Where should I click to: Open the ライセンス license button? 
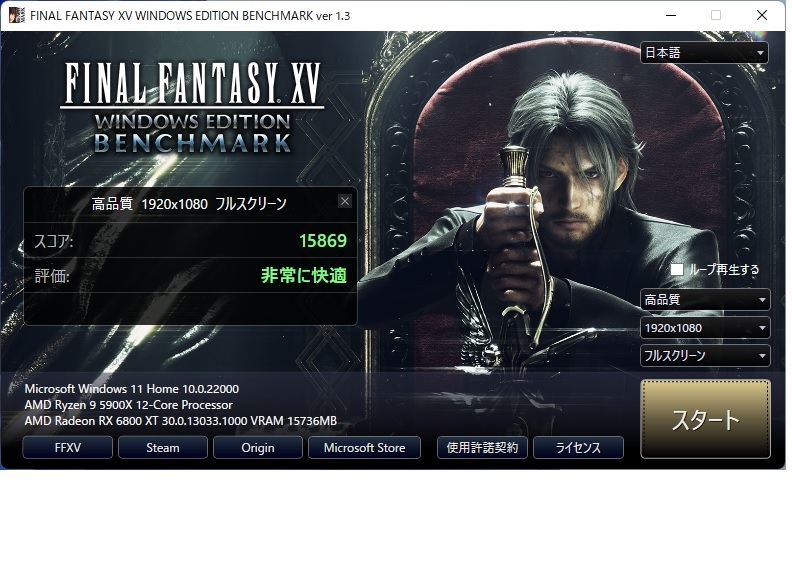578,448
